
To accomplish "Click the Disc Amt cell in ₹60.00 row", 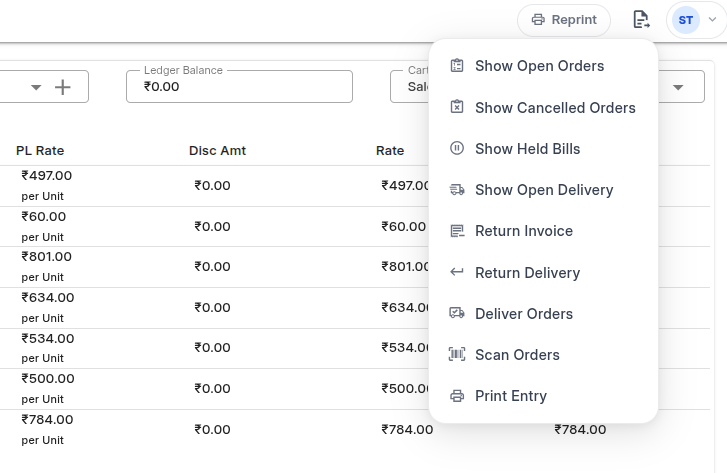I will point(212,226).
